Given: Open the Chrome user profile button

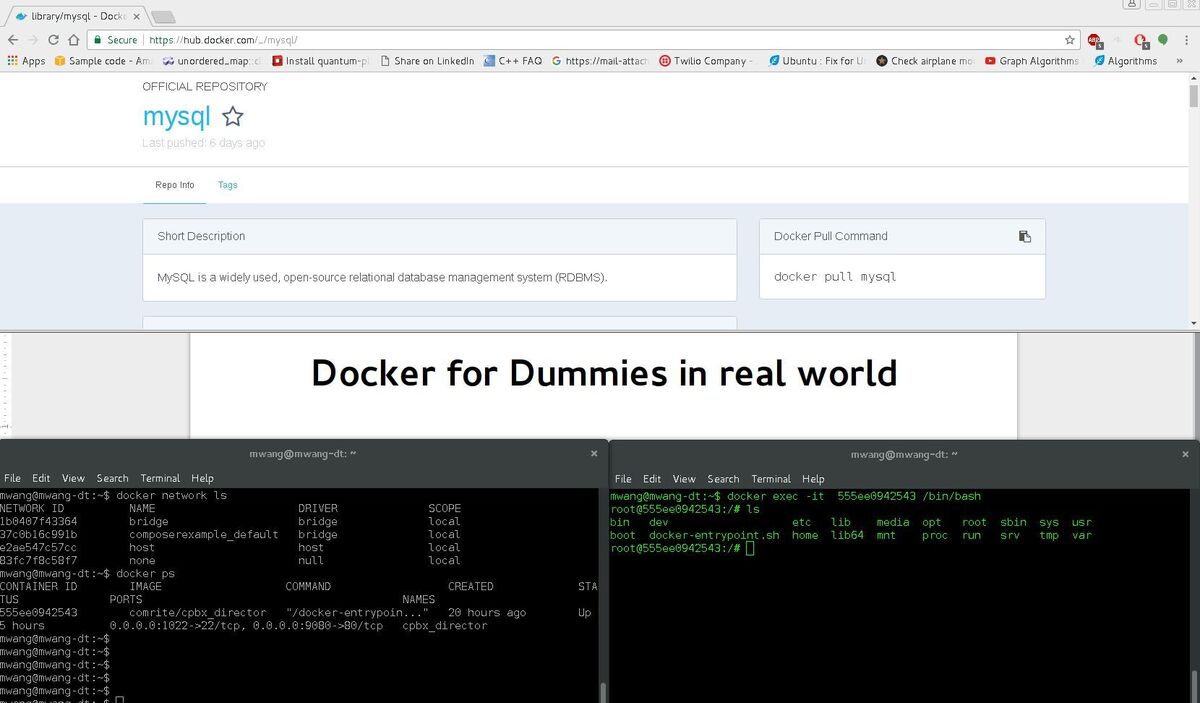Looking at the screenshot, I should pos(1132,5).
